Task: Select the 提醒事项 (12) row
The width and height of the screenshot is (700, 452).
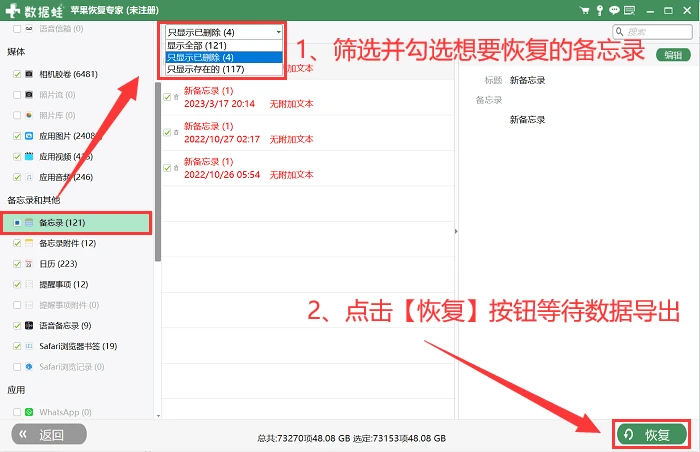Action: pyautogui.click(x=77, y=285)
